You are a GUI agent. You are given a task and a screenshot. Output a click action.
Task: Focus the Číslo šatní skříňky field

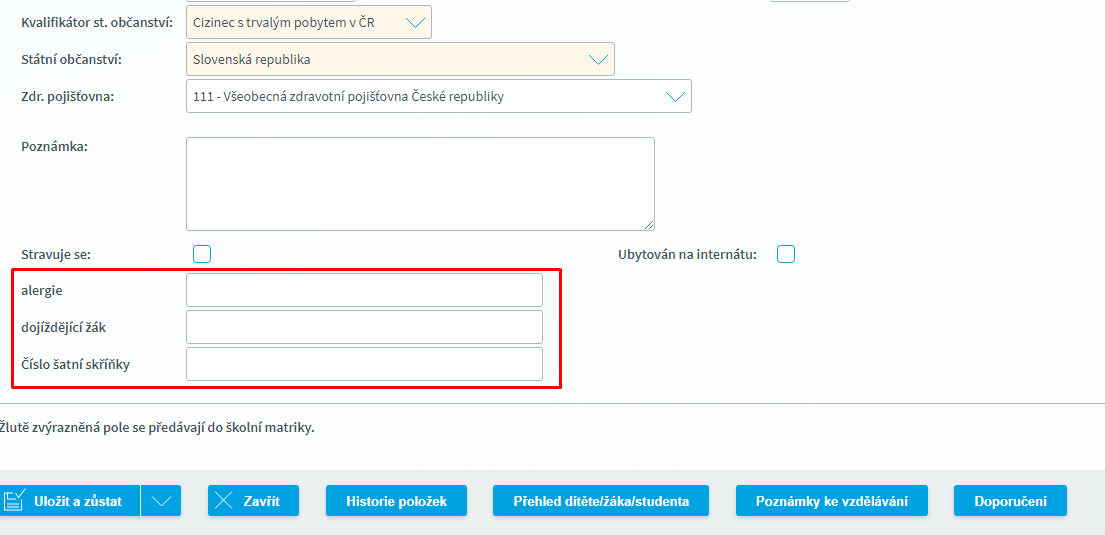364,364
